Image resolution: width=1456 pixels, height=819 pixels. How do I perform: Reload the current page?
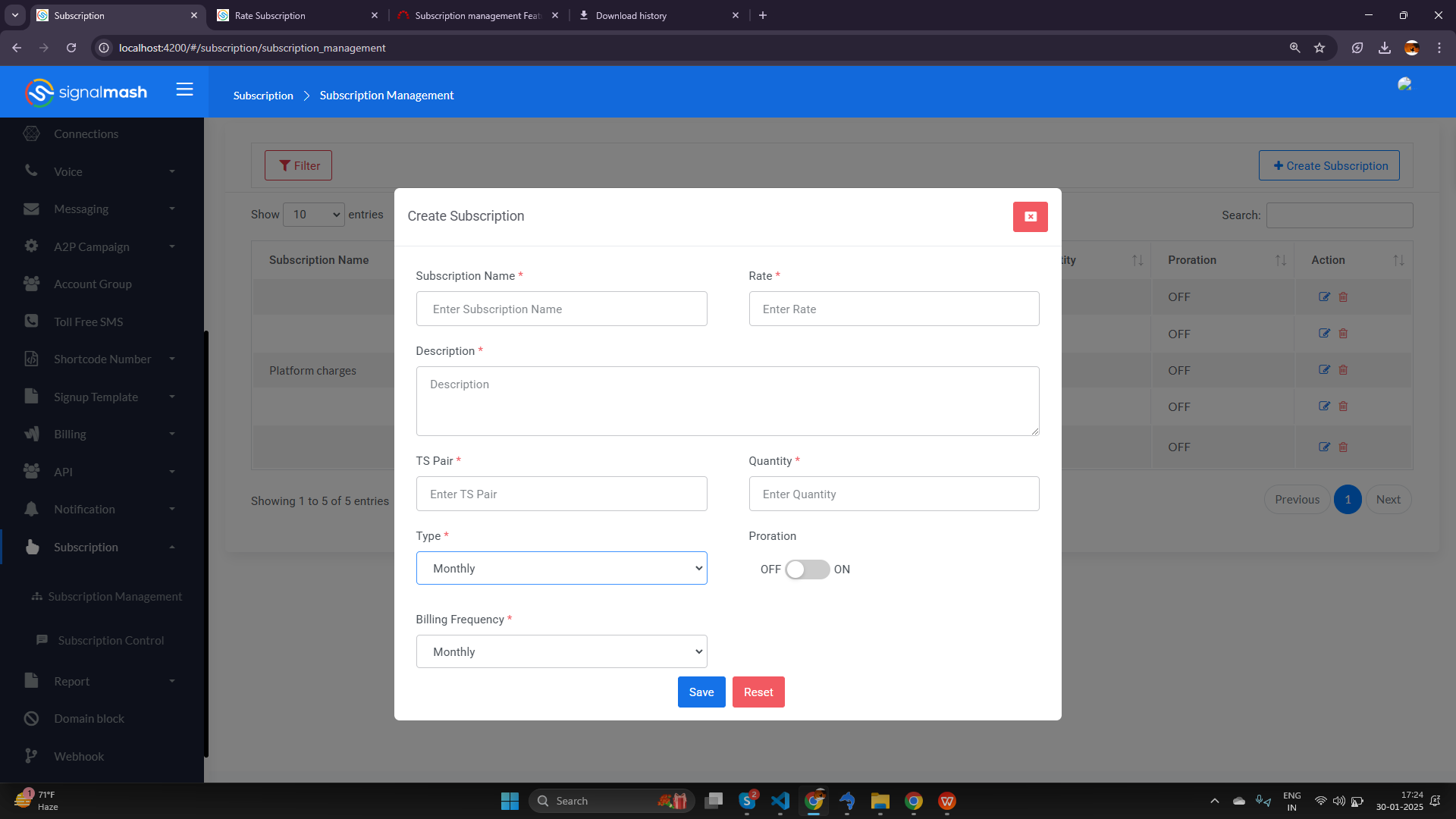click(71, 48)
